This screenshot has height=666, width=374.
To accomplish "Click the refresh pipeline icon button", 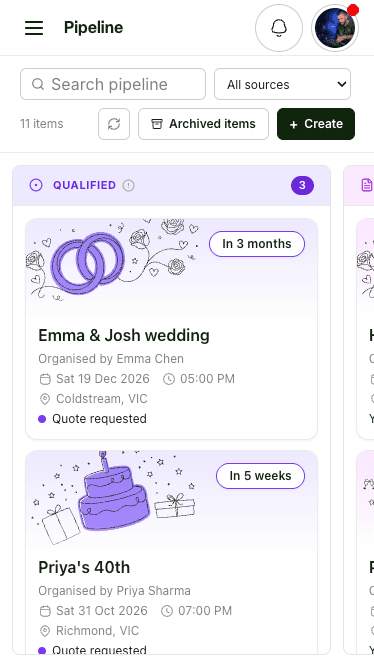I will (114, 124).
